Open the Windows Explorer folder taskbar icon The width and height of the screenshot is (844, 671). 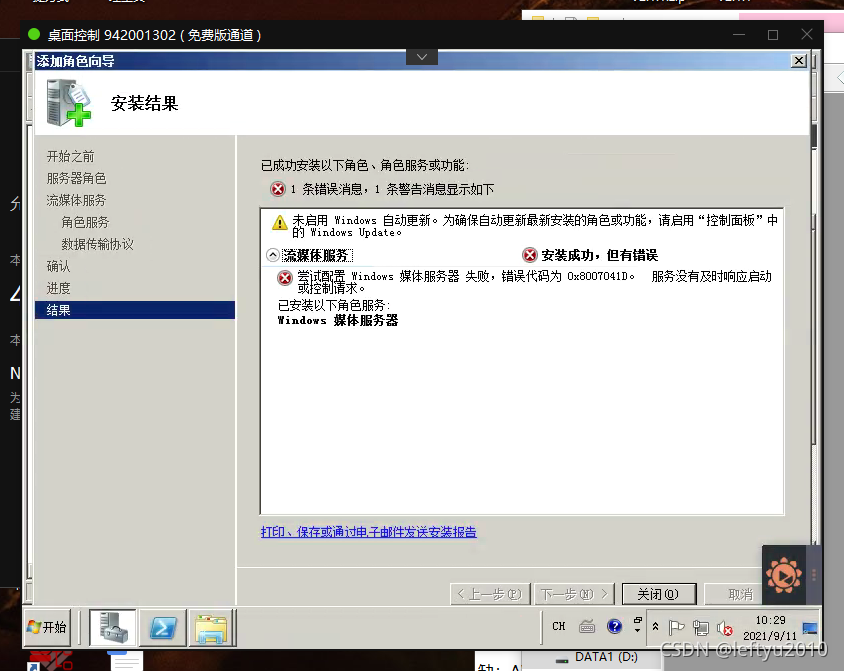tap(212, 627)
